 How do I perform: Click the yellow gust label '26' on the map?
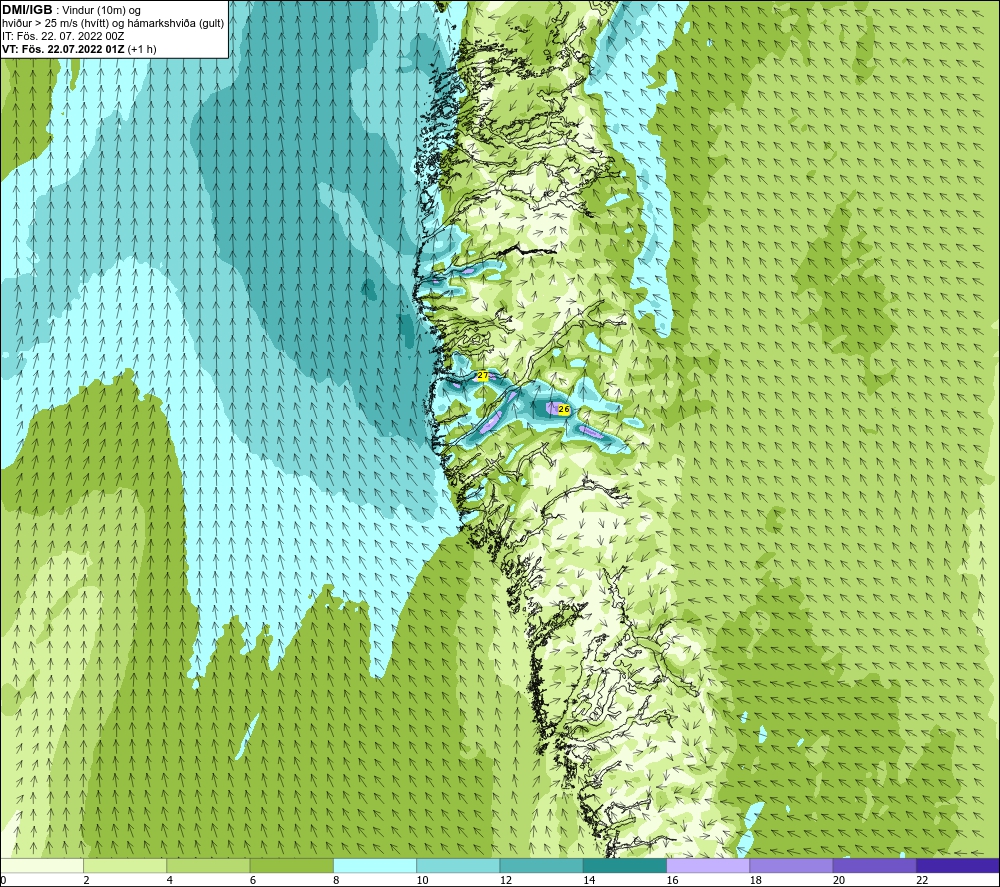pyautogui.click(x=564, y=409)
